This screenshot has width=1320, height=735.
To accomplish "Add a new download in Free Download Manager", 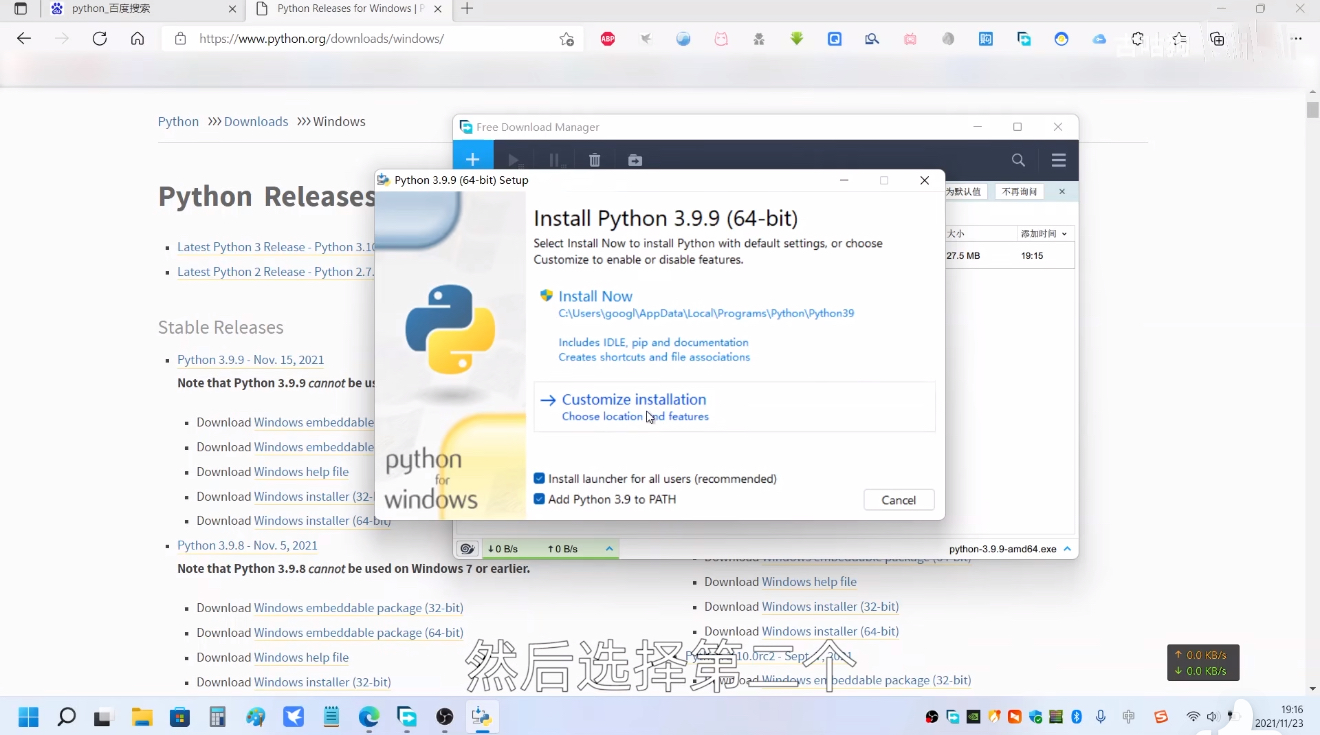I will coord(472,159).
